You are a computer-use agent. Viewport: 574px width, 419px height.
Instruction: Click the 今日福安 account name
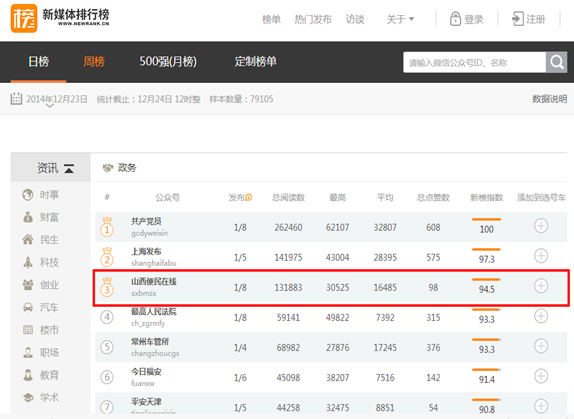pyautogui.click(x=146, y=371)
